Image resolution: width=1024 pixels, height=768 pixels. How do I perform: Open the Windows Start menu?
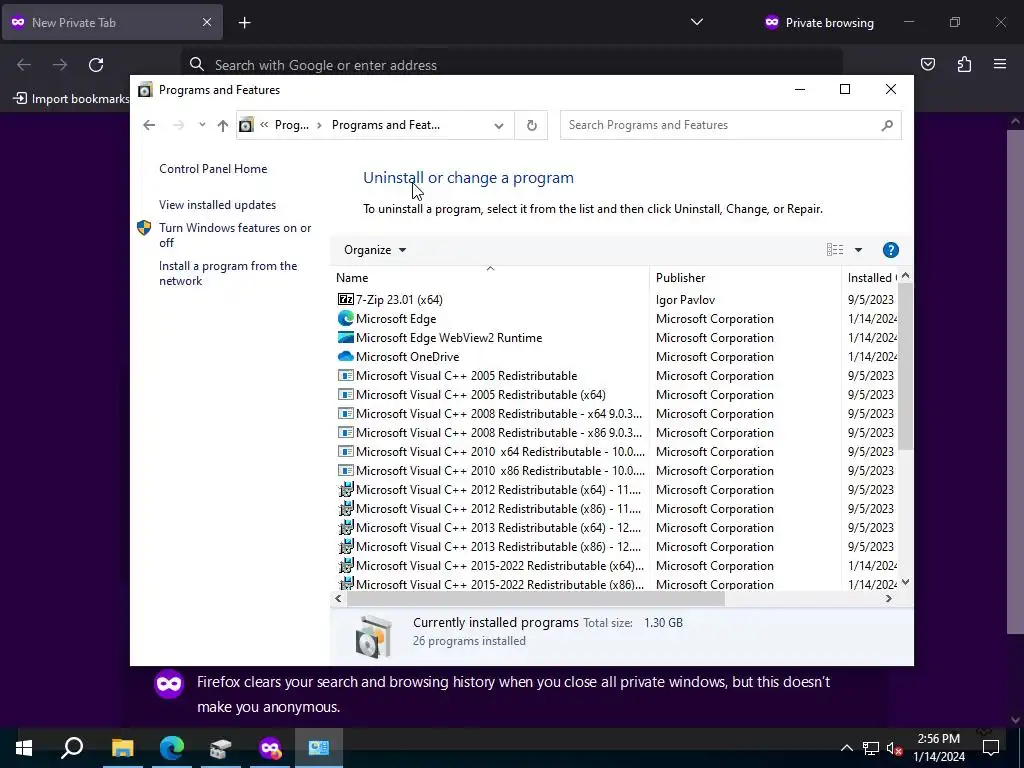point(24,748)
